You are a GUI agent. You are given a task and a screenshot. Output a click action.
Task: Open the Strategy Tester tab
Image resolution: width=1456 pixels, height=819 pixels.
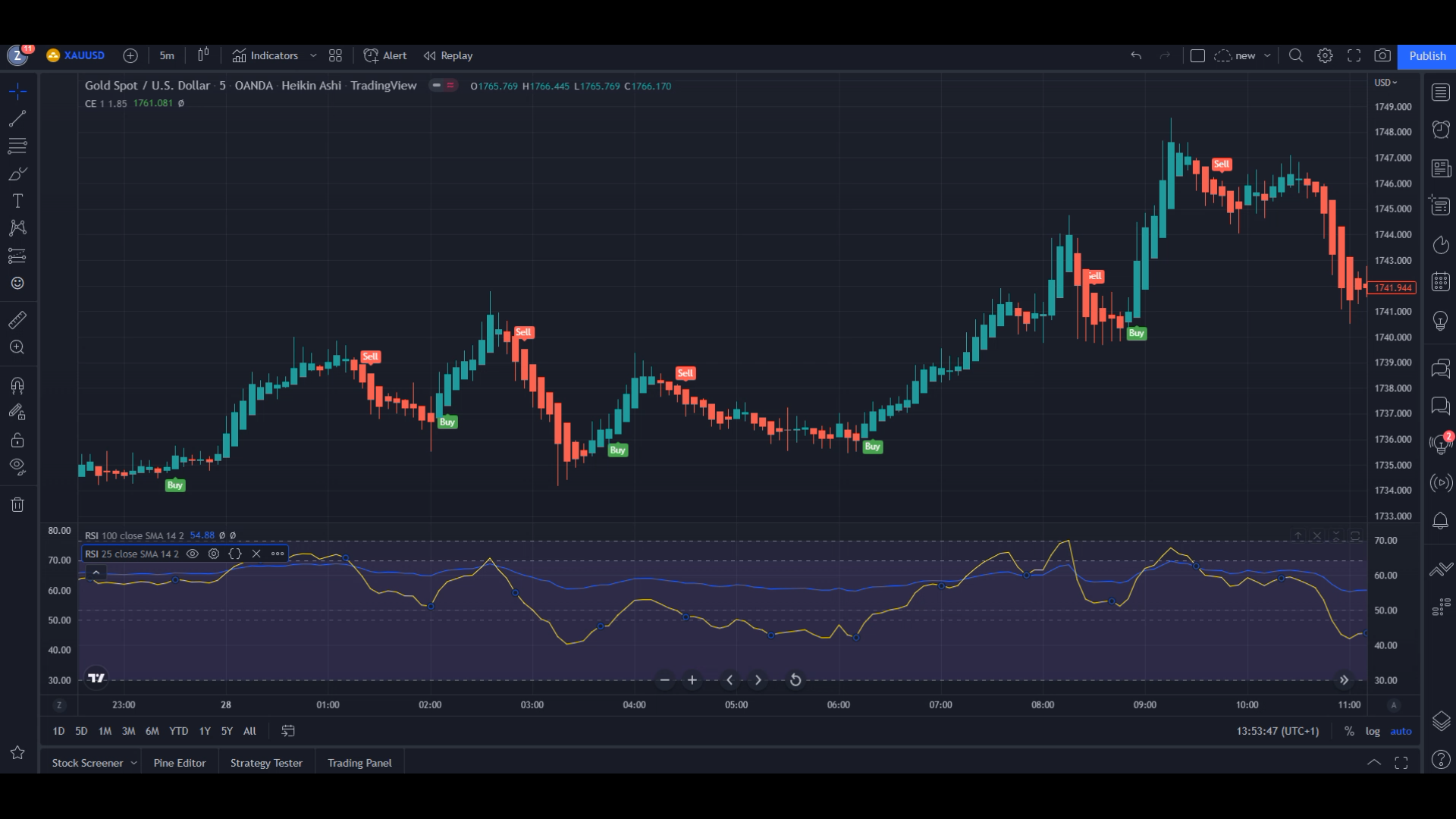pyautogui.click(x=266, y=762)
